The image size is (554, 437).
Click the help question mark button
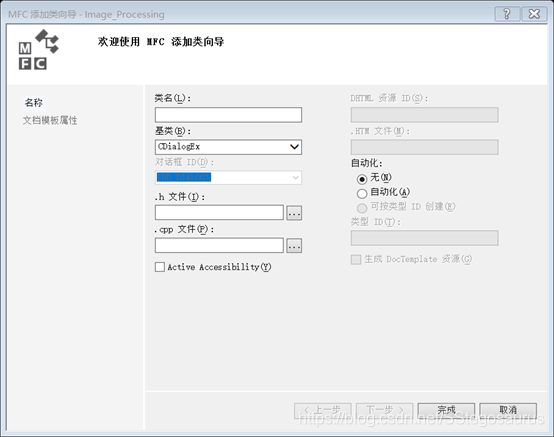[x=507, y=14]
